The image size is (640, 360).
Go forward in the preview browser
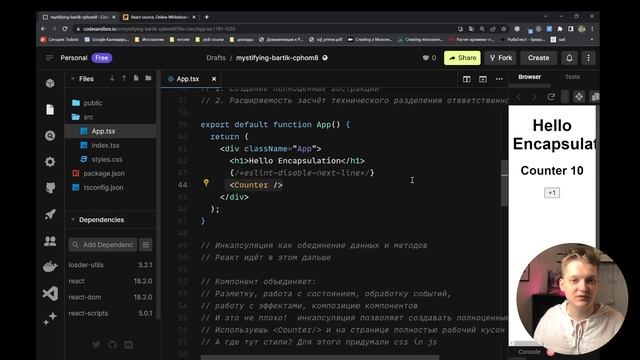point(534,97)
